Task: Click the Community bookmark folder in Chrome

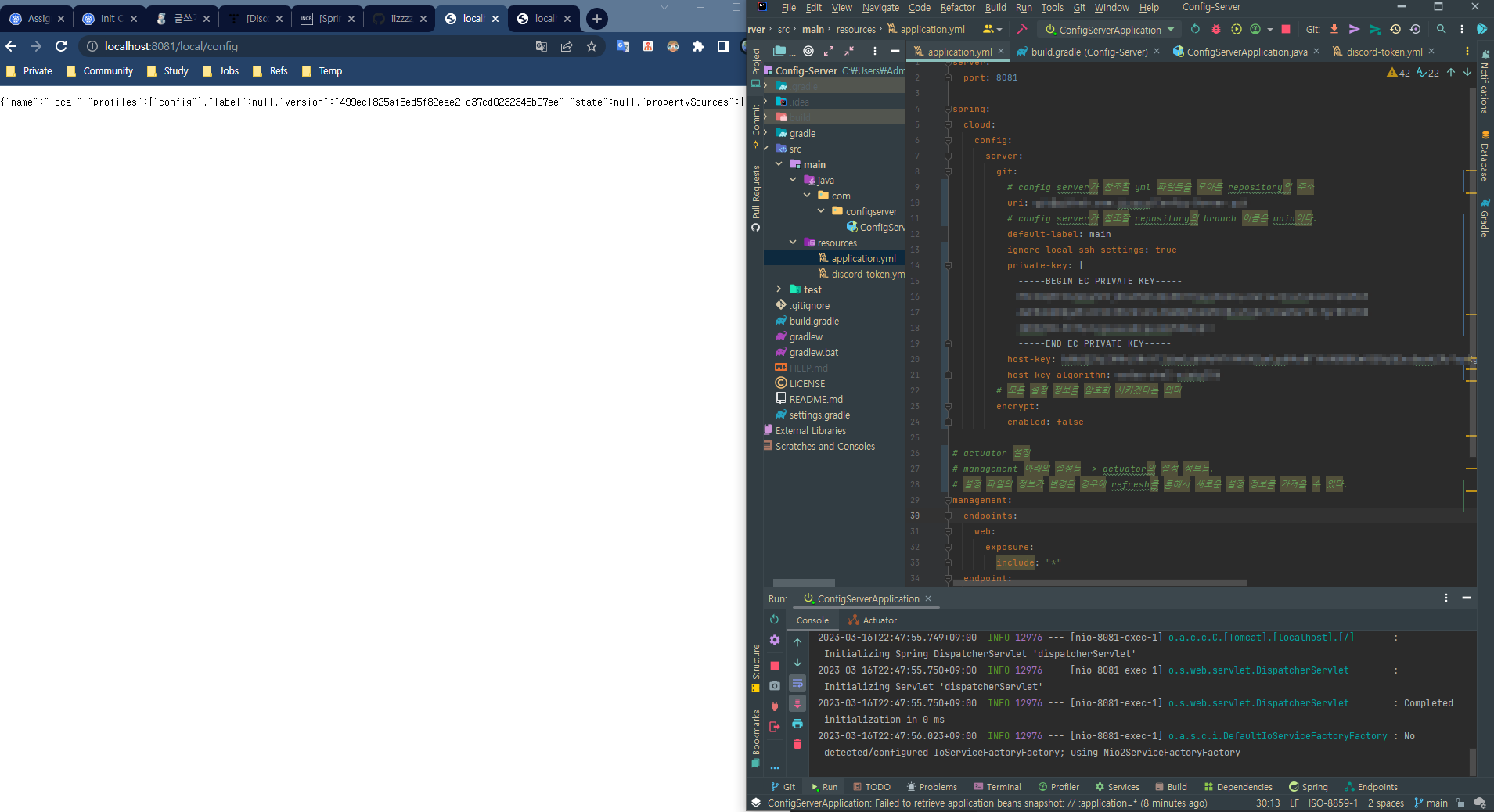Action: click(x=100, y=71)
